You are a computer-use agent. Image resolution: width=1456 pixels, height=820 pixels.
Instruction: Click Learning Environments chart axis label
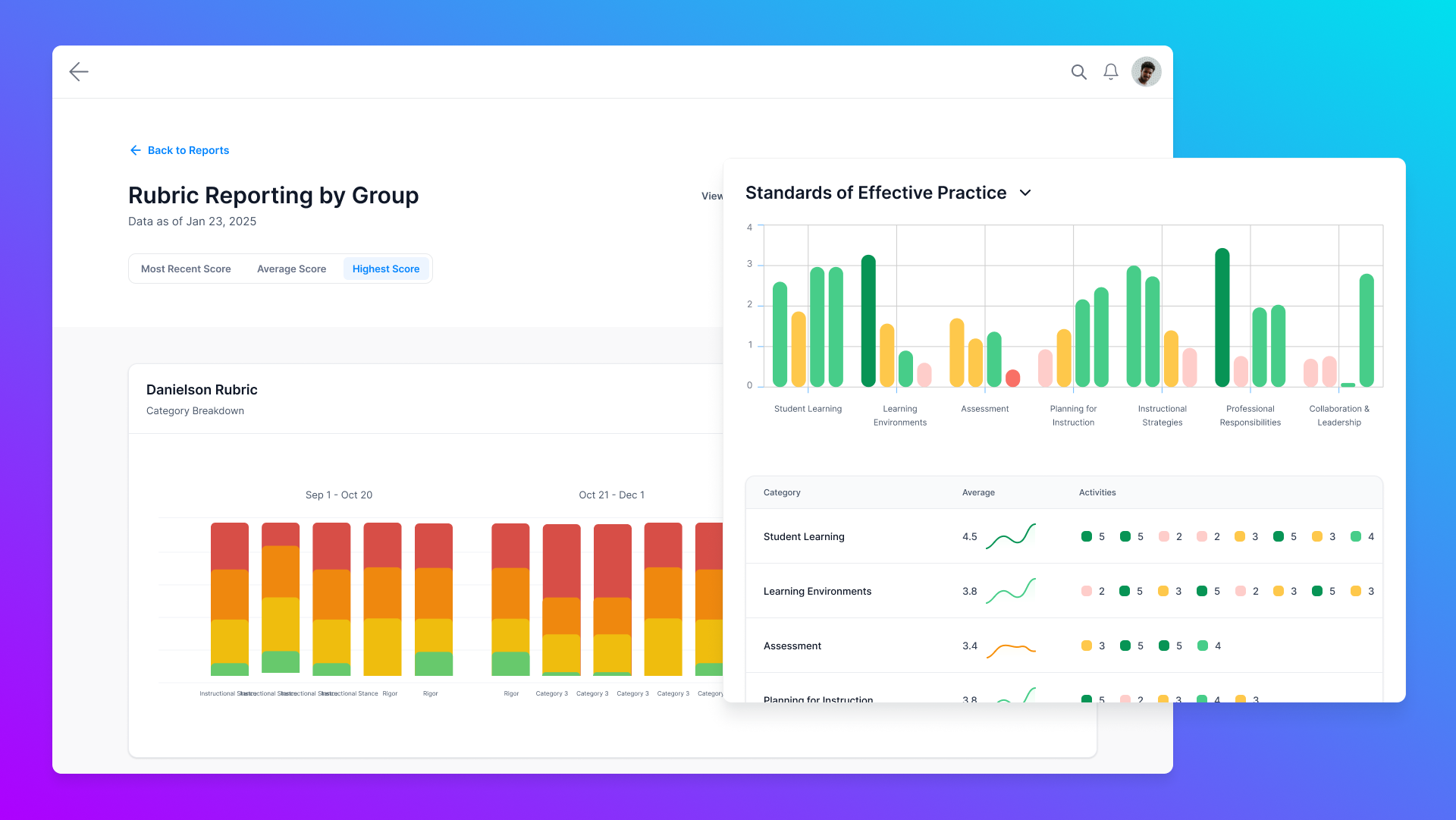[900, 416]
